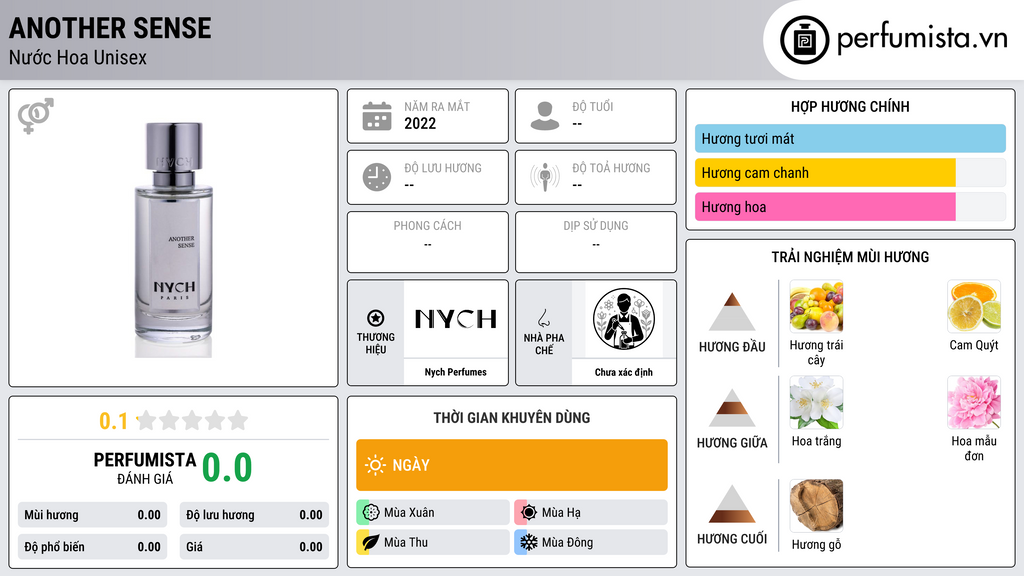Click the Dịp sử dụng card

596,242
